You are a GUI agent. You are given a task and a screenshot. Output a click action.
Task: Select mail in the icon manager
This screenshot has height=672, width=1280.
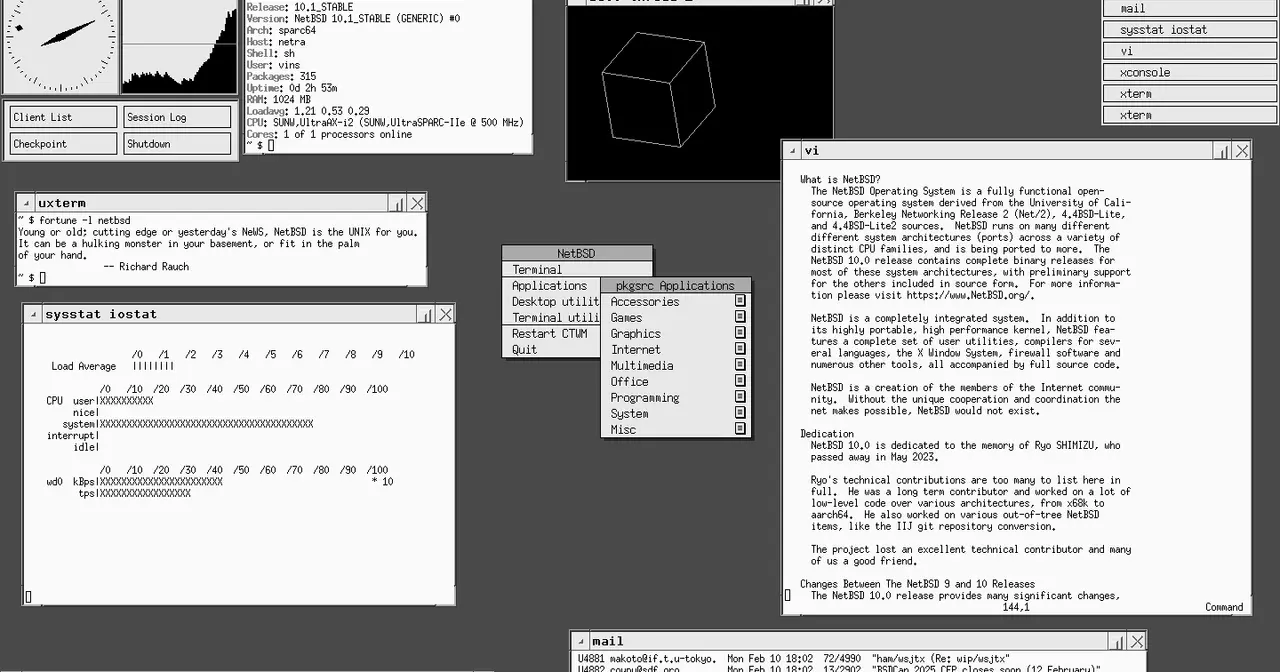(x=1190, y=8)
